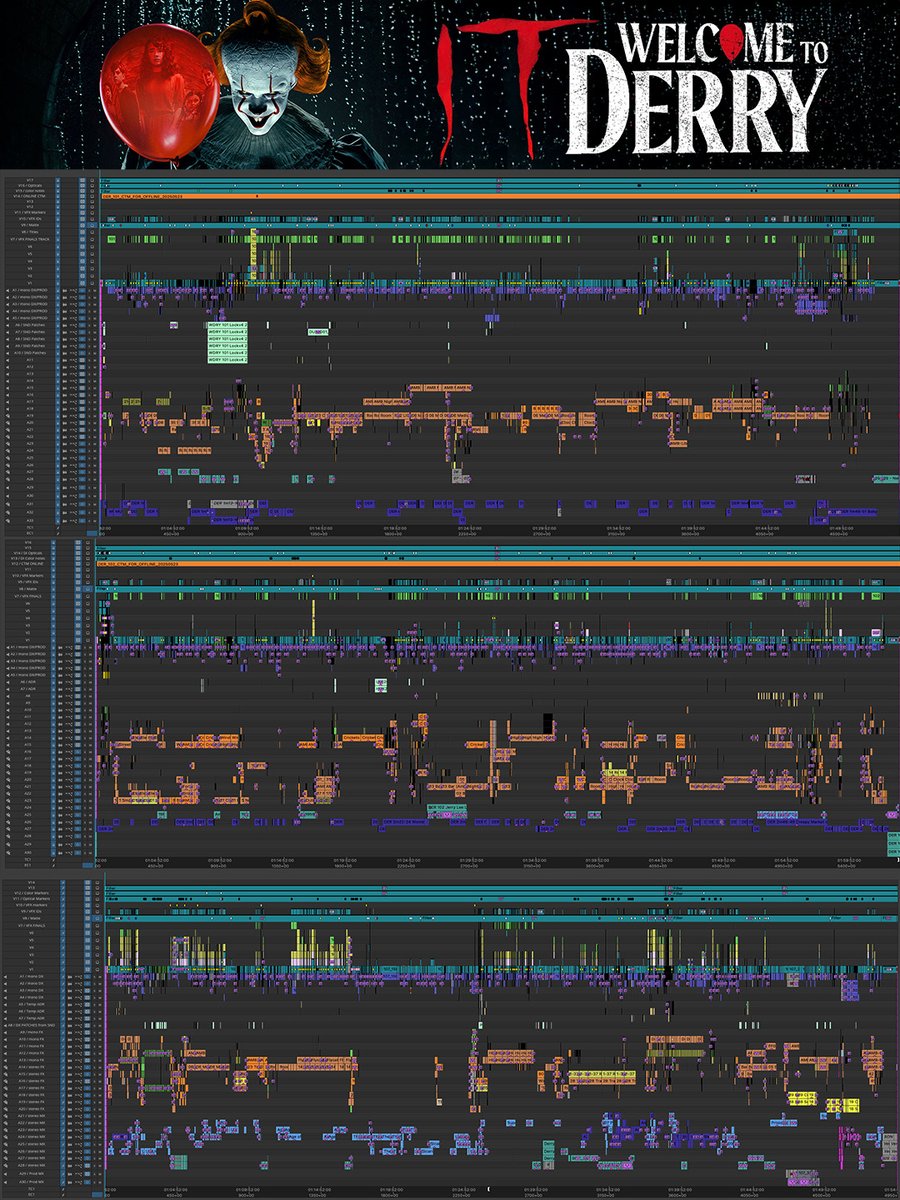Select the "V8 / Titles" track header

pos(31,232)
